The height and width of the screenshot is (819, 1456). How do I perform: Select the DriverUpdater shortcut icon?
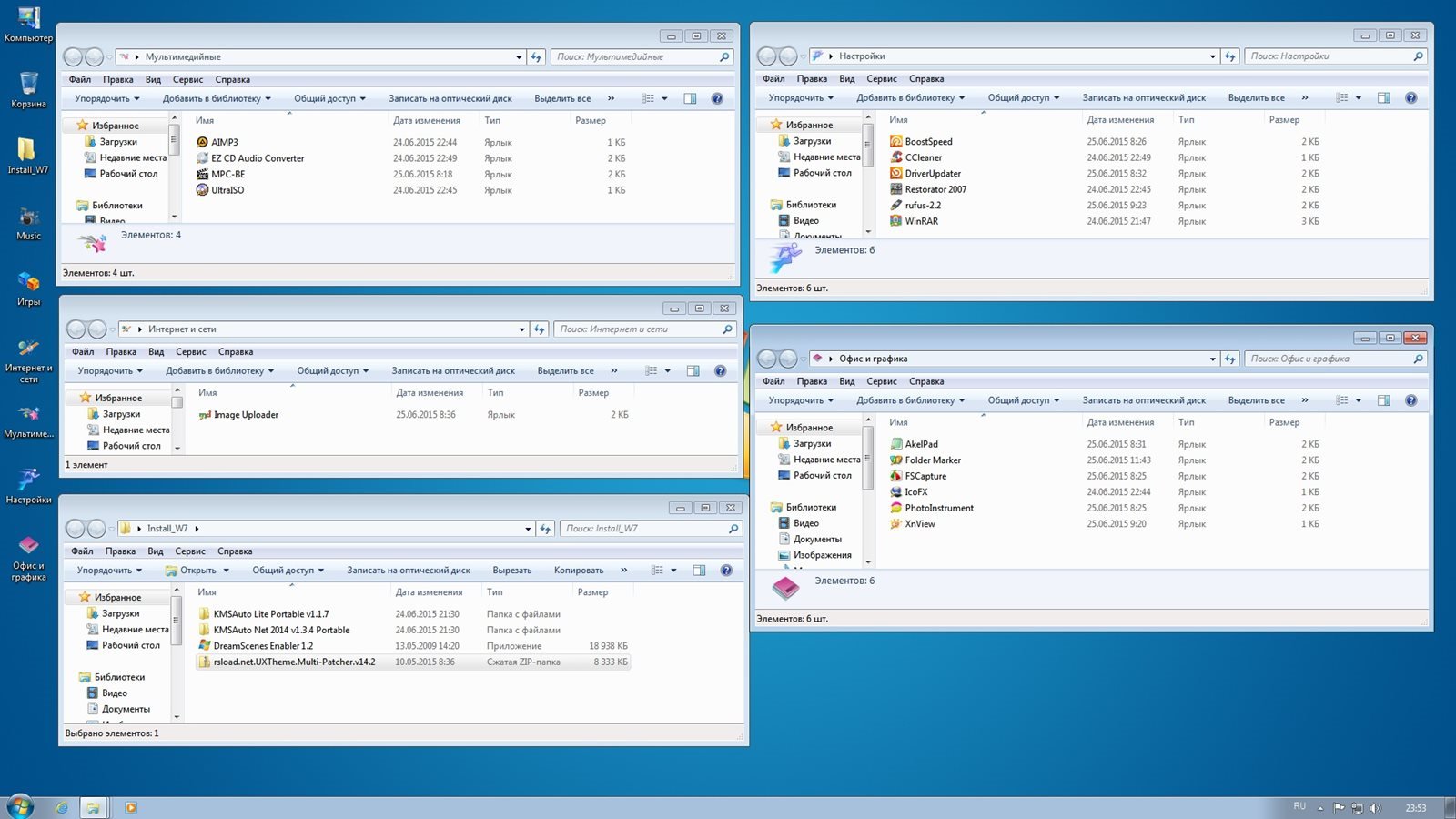895,173
